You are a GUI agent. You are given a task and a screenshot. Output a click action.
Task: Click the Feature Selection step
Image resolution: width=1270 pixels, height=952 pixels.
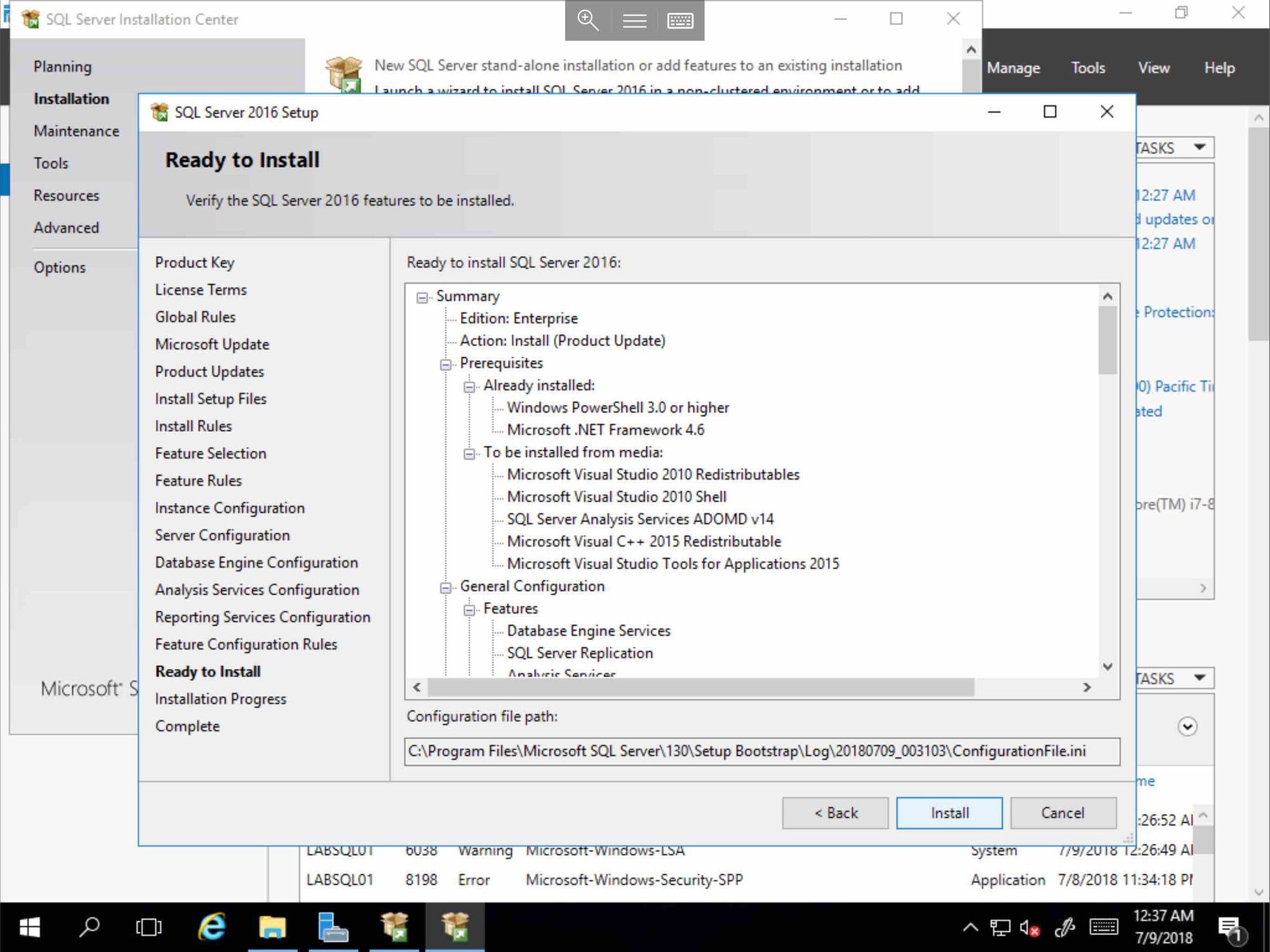coord(211,453)
